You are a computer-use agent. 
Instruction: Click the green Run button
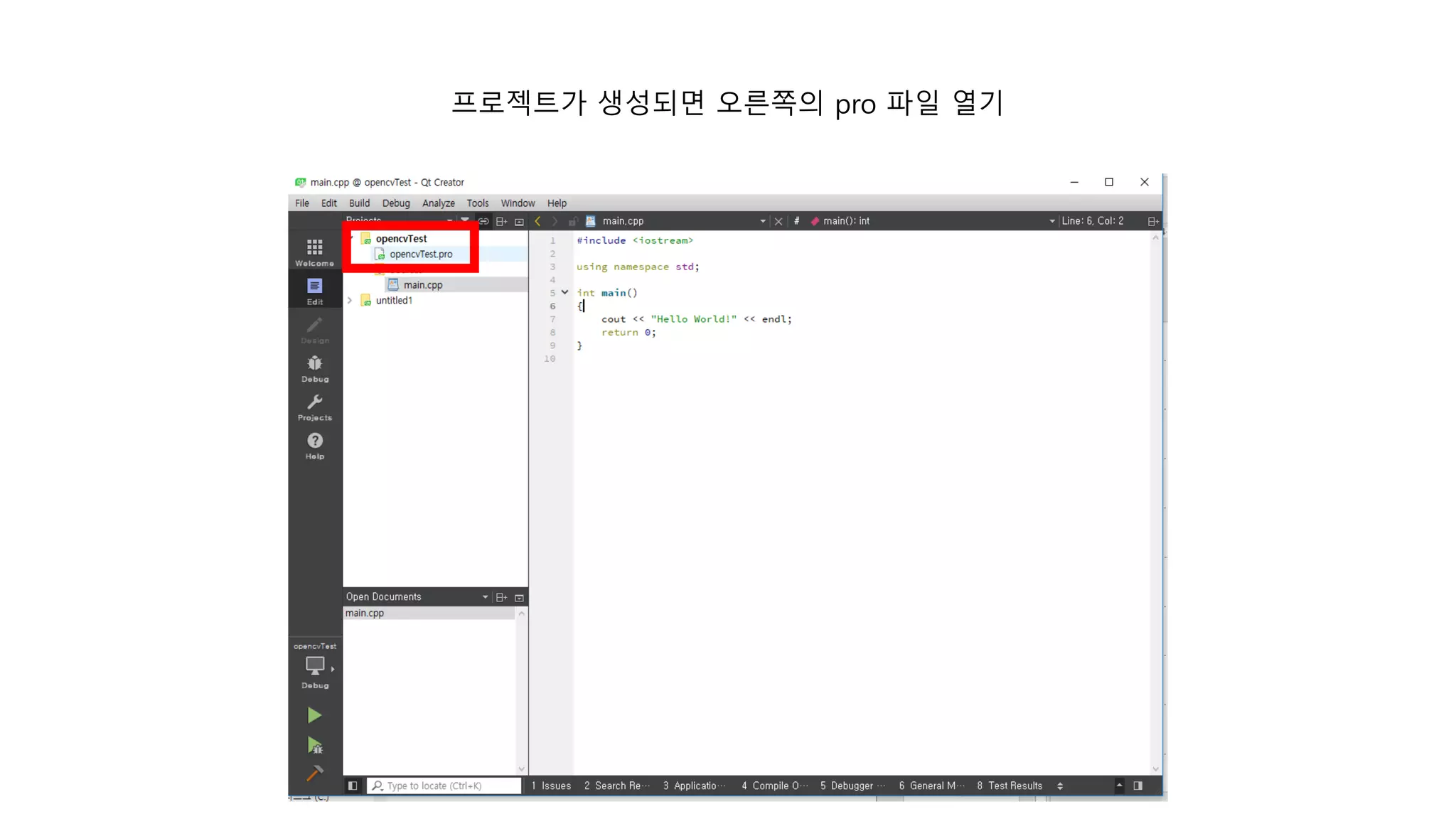point(314,715)
